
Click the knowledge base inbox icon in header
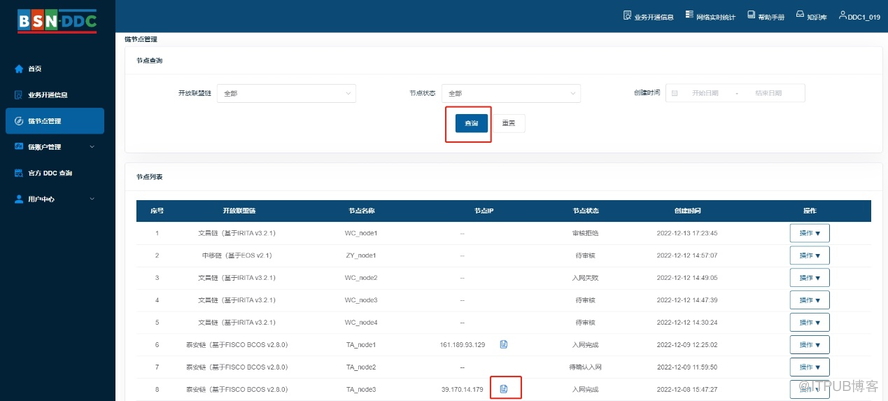click(800, 14)
